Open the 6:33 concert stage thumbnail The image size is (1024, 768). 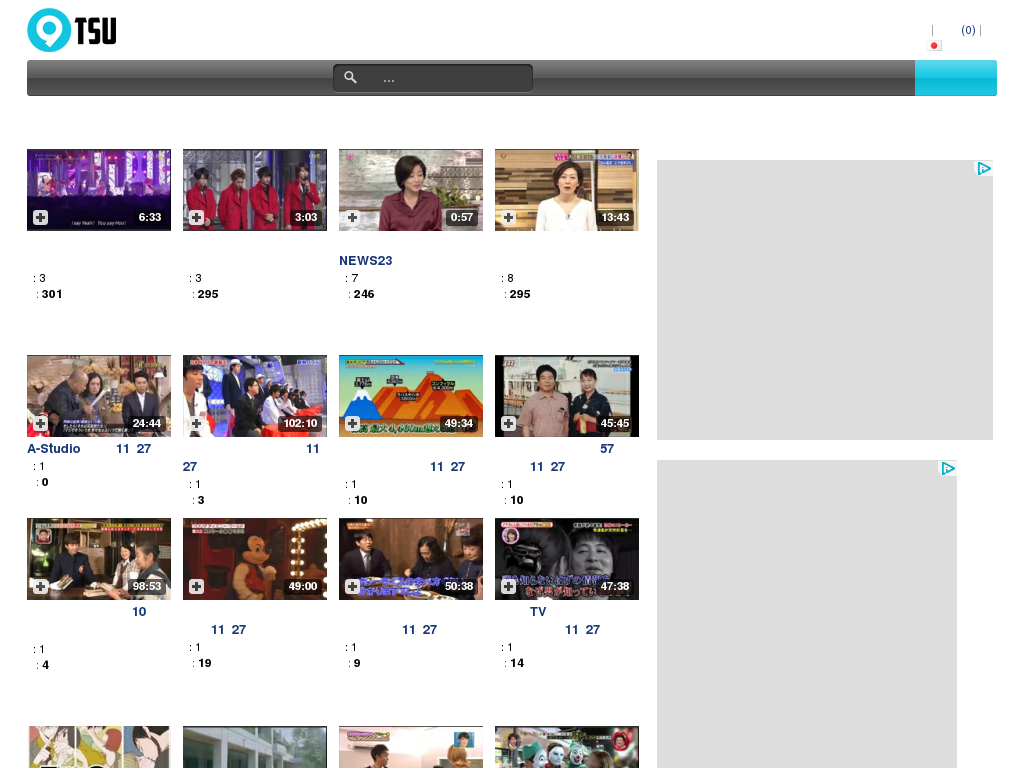click(99, 189)
